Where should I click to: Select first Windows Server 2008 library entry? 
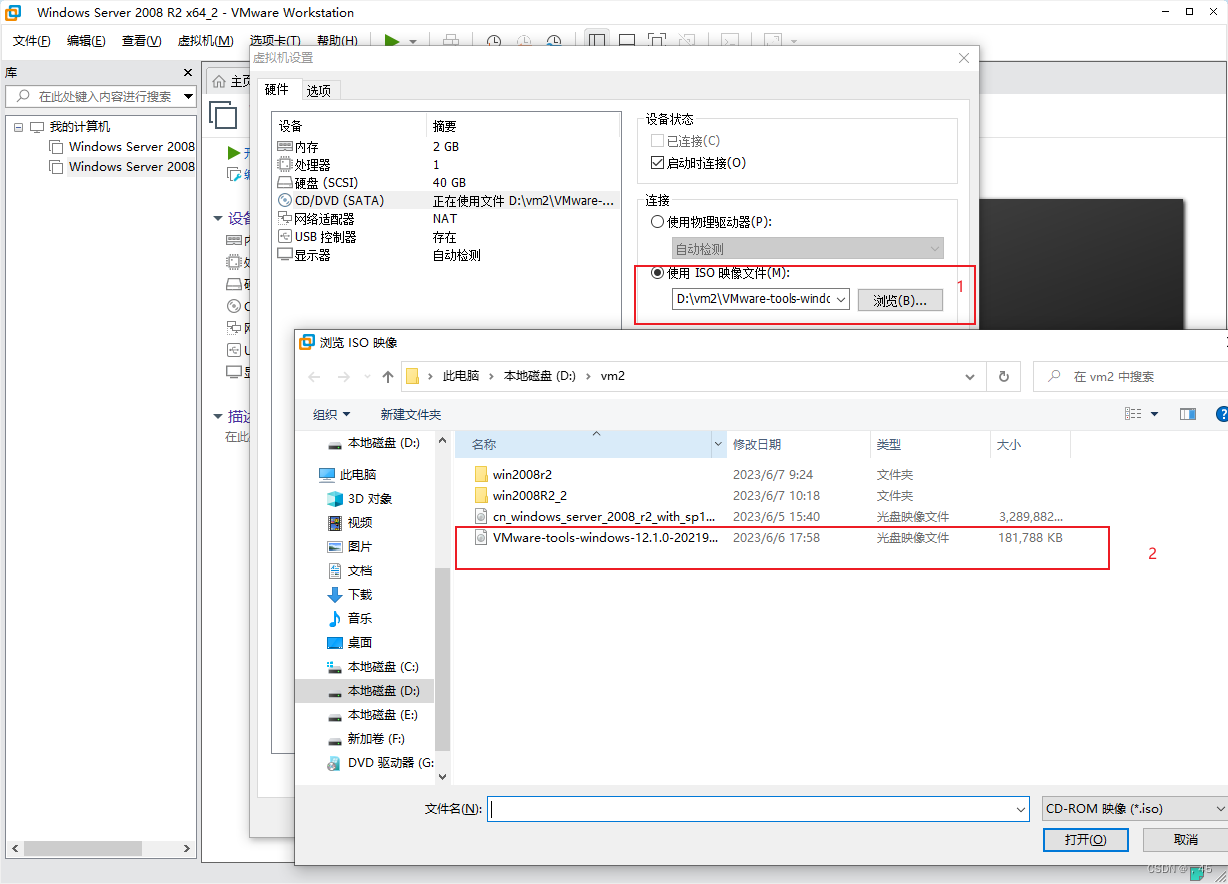[122, 147]
